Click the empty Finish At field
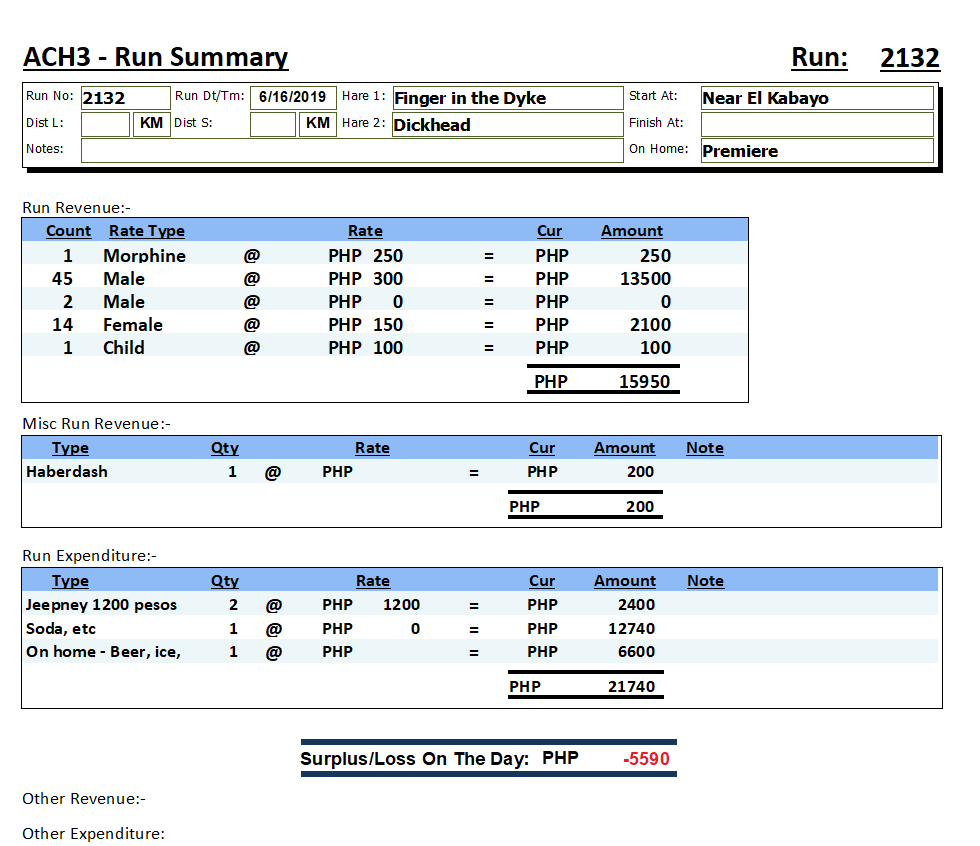Viewport: 980px width, 846px height. pyautogui.click(x=816, y=124)
